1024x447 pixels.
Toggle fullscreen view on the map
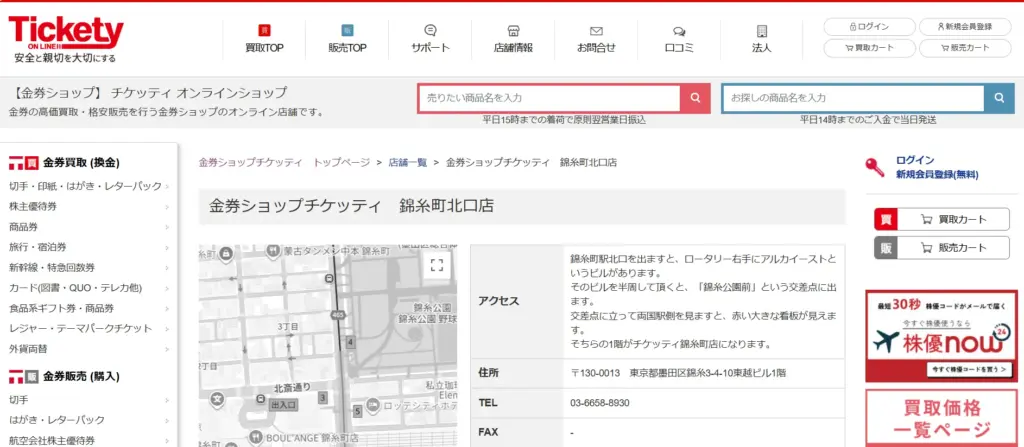pyautogui.click(x=436, y=265)
